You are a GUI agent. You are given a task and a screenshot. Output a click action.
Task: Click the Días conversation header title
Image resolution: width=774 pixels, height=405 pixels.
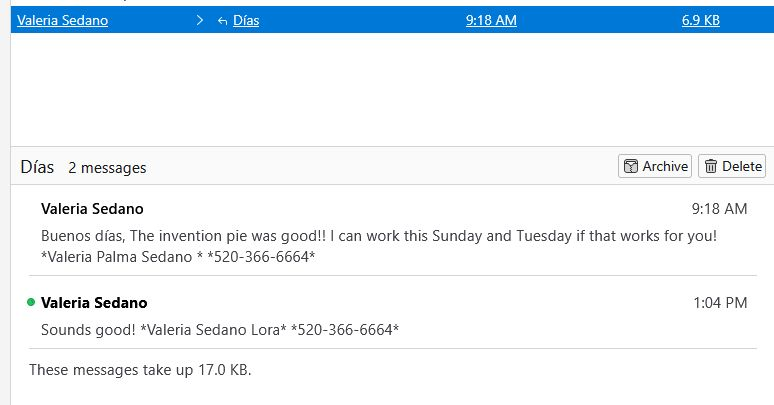[37, 167]
